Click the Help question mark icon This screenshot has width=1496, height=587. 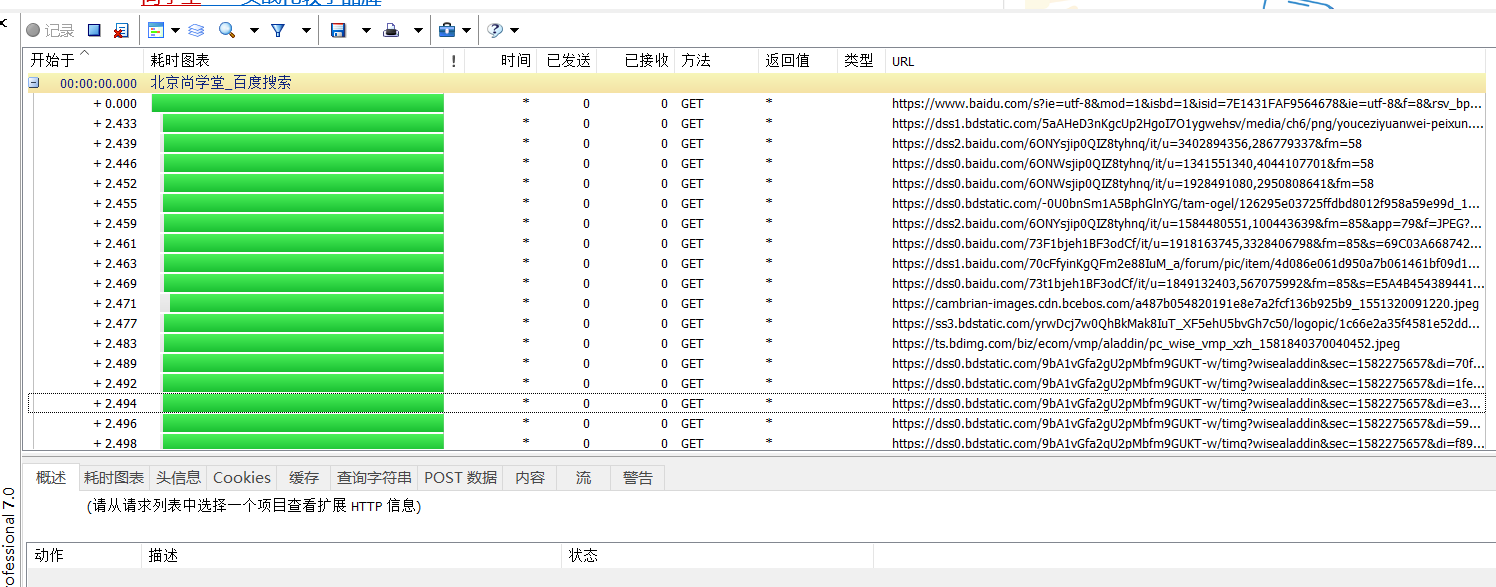point(495,31)
